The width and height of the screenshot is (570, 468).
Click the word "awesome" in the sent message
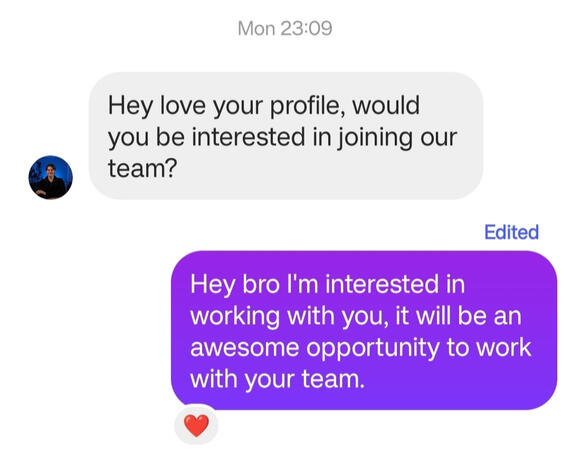(x=245, y=348)
